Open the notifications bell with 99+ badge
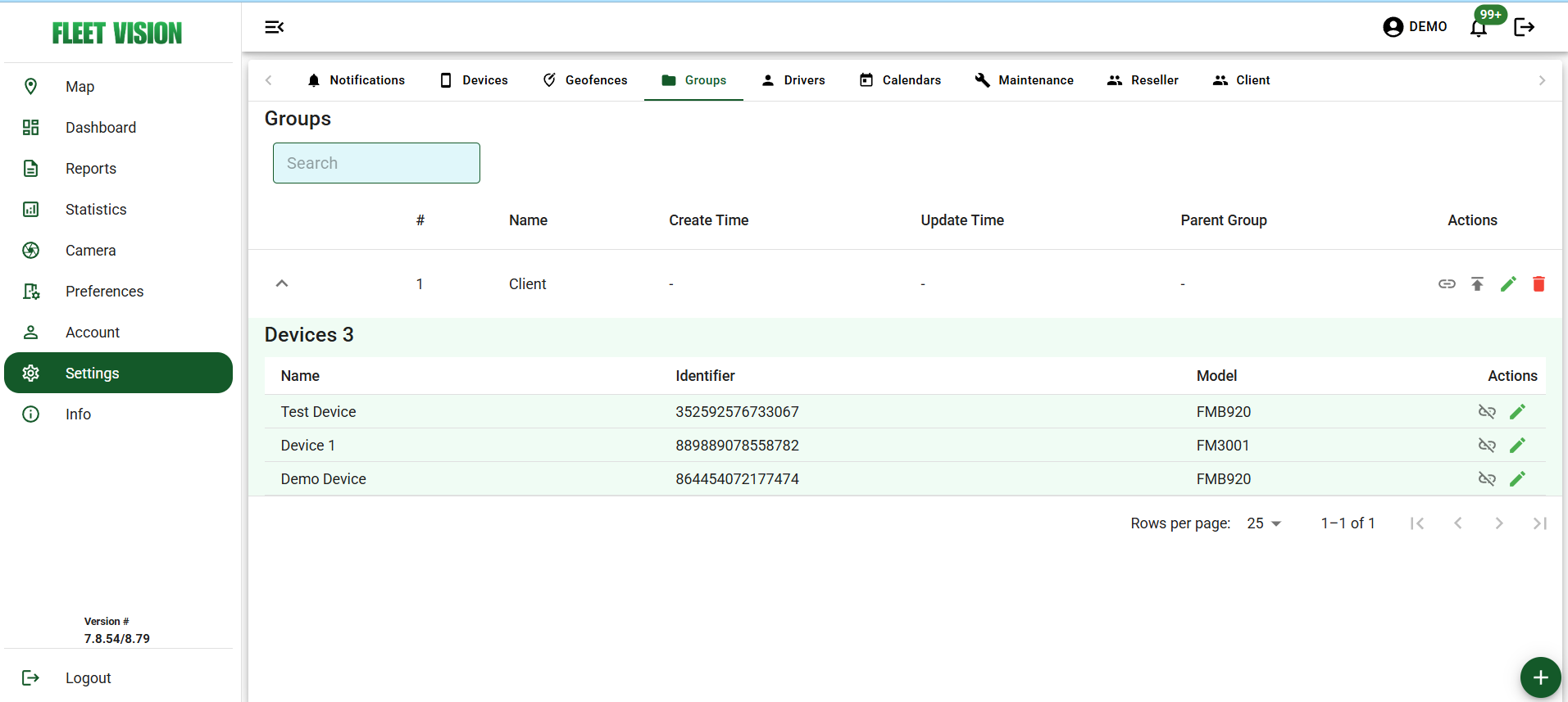Image resolution: width=1568 pixels, height=702 pixels. pos(1479,28)
